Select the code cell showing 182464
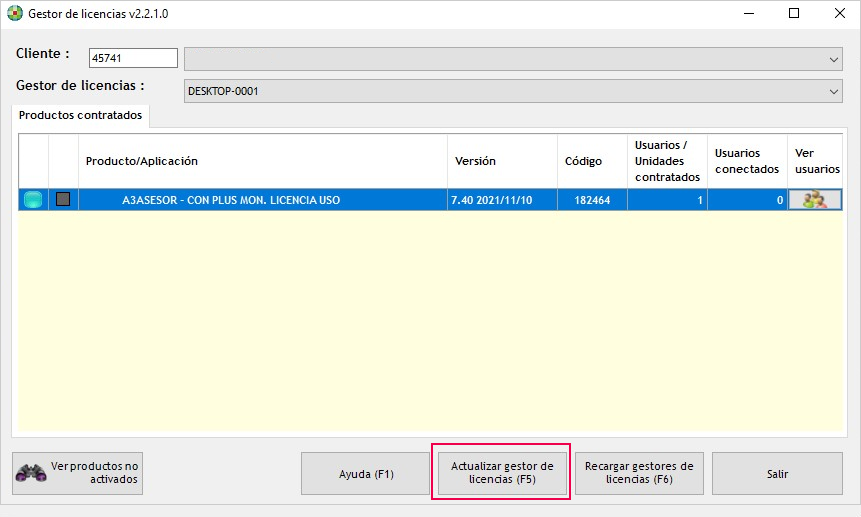The image size is (861, 517). 592,200
